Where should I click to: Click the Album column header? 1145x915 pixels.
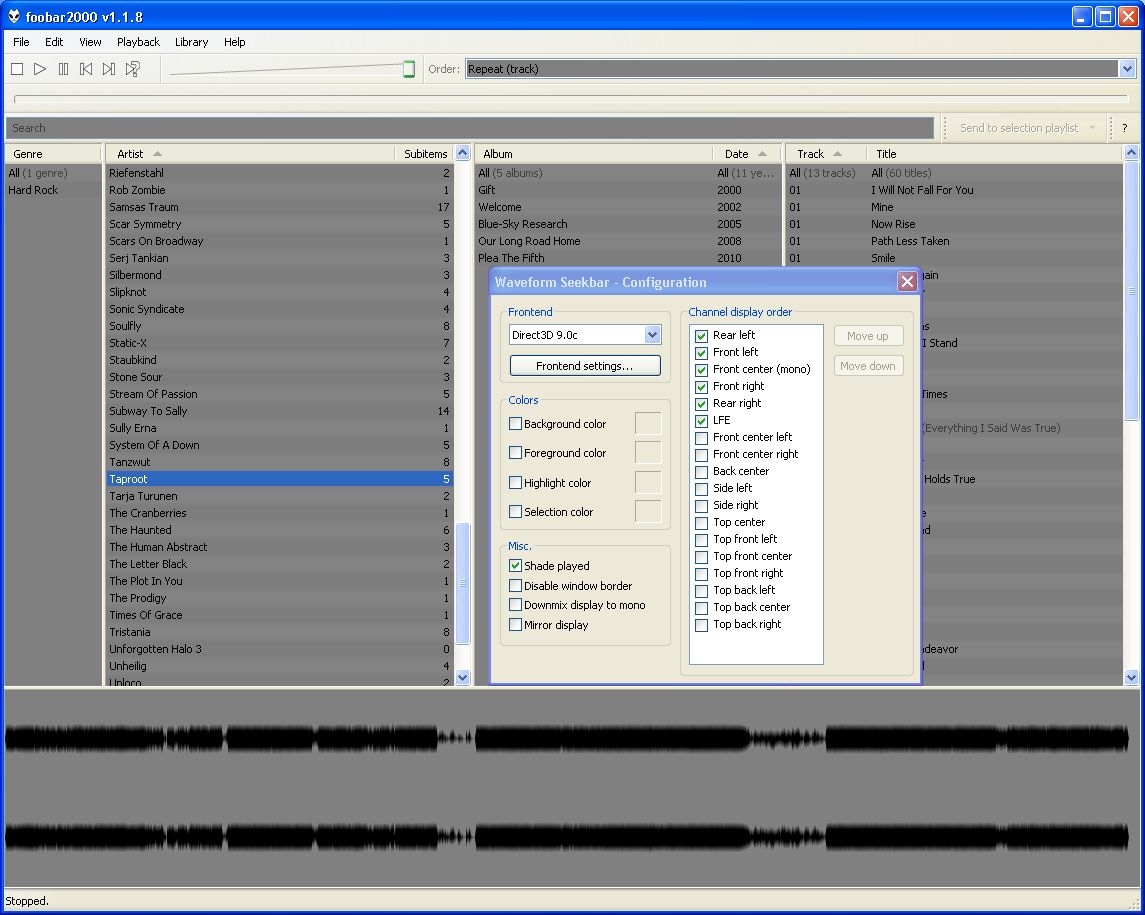(594, 153)
